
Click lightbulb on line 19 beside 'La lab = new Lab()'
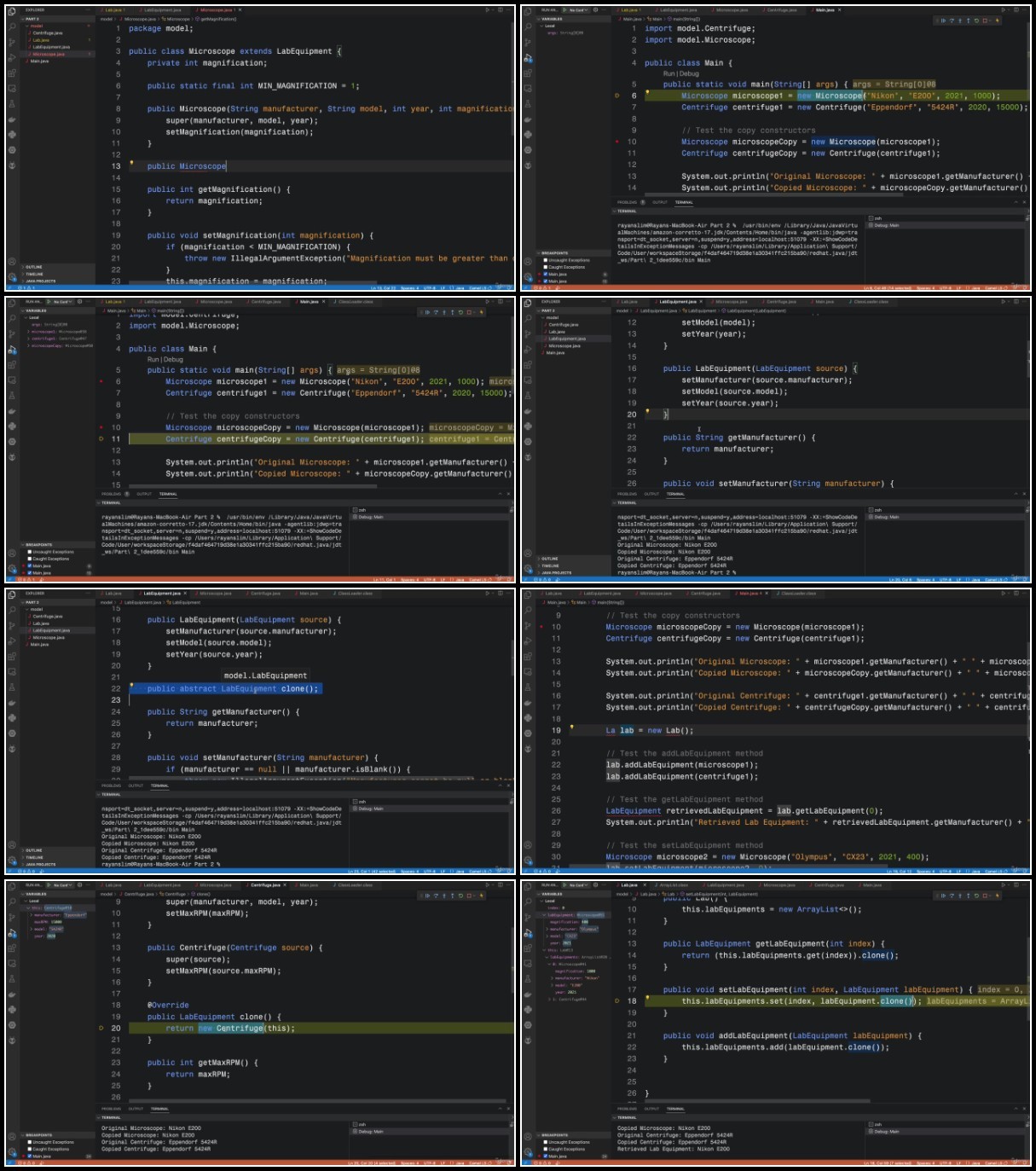click(571, 728)
